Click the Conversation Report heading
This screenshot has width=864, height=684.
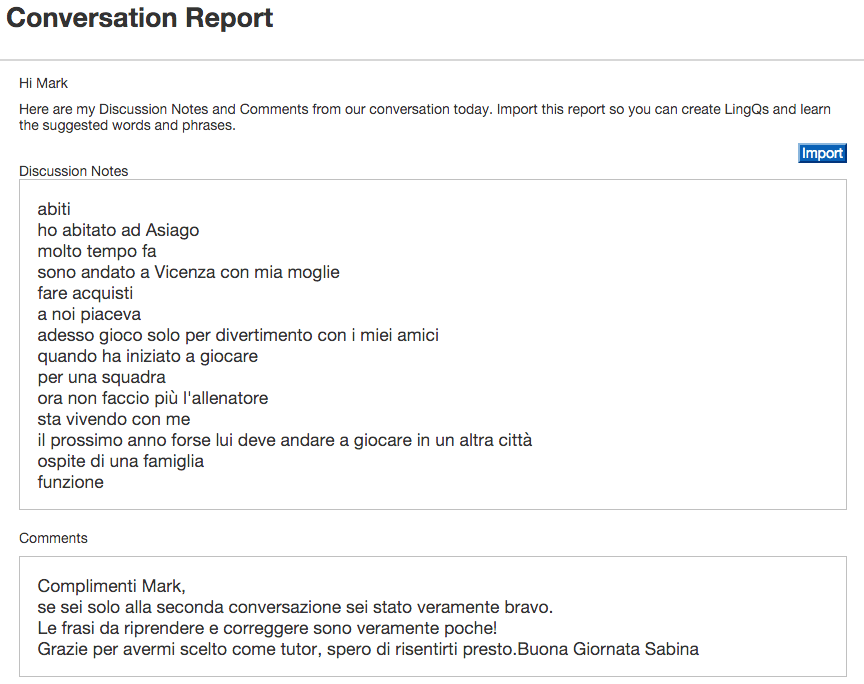pos(140,18)
